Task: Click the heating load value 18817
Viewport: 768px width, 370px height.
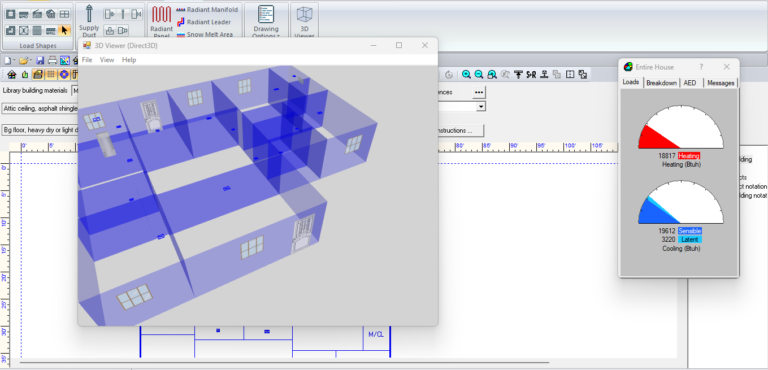Action: (667, 155)
